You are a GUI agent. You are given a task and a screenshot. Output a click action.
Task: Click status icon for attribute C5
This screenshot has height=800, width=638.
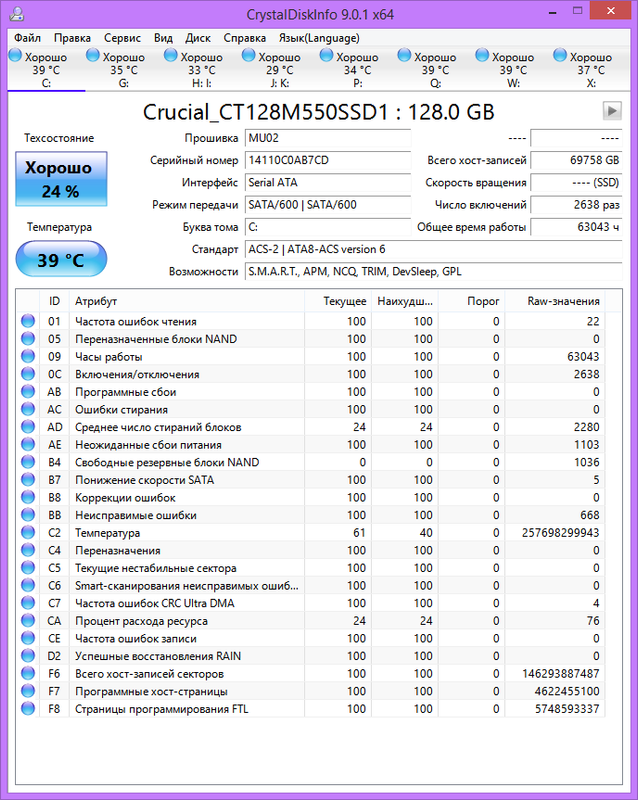(x=28, y=567)
